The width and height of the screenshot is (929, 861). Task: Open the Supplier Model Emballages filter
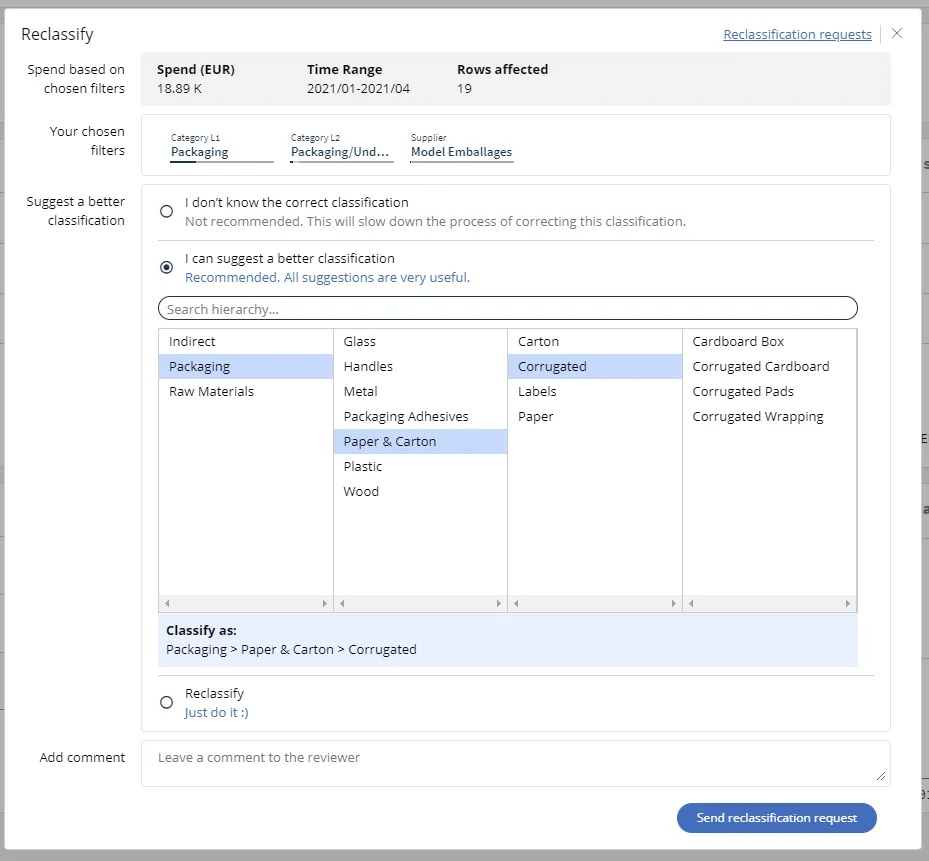[x=461, y=152]
